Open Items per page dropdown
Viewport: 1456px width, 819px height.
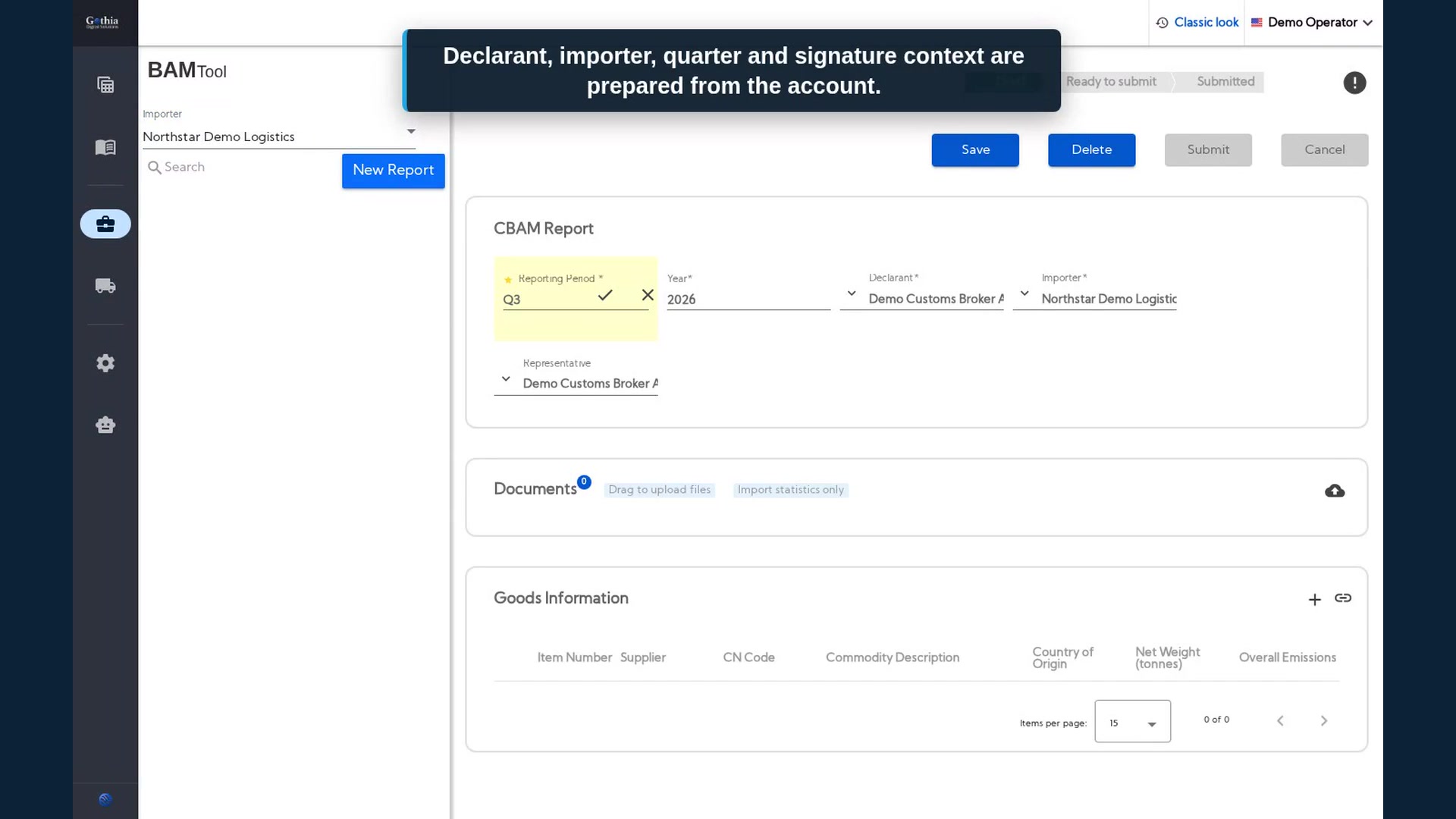tap(1133, 721)
